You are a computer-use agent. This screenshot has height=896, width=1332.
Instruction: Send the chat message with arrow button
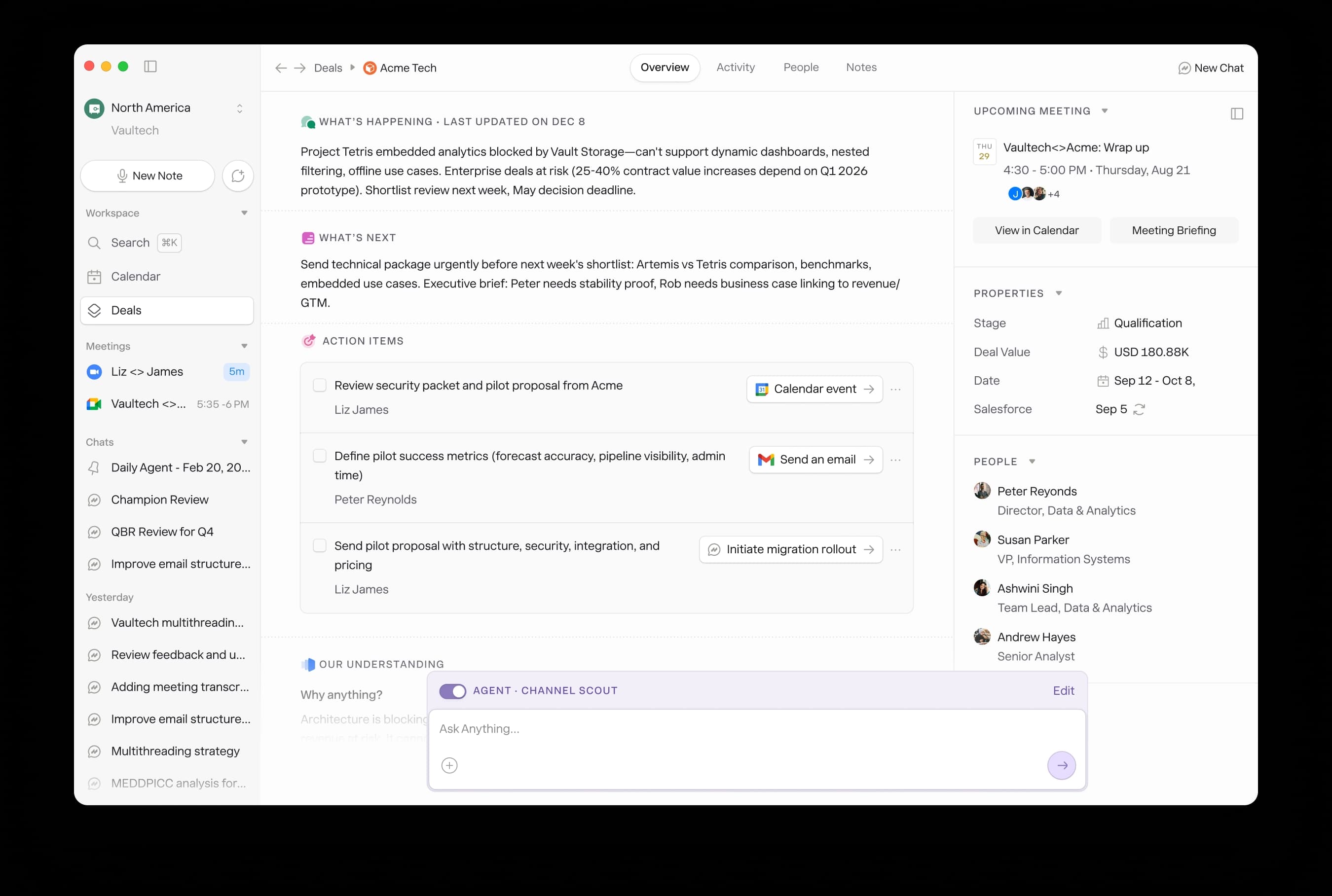[1062, 765]
